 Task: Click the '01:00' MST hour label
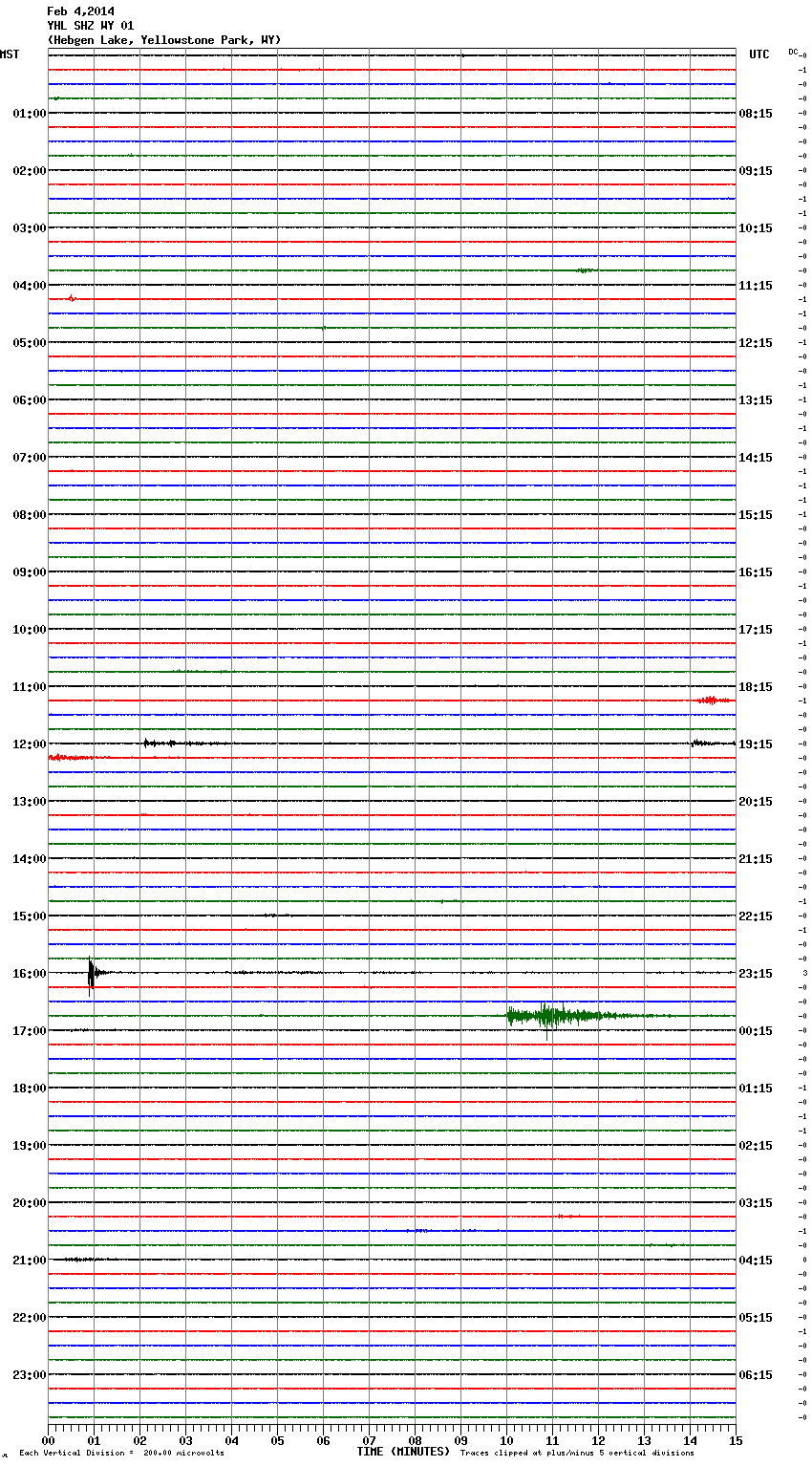(x=29, y=114)
